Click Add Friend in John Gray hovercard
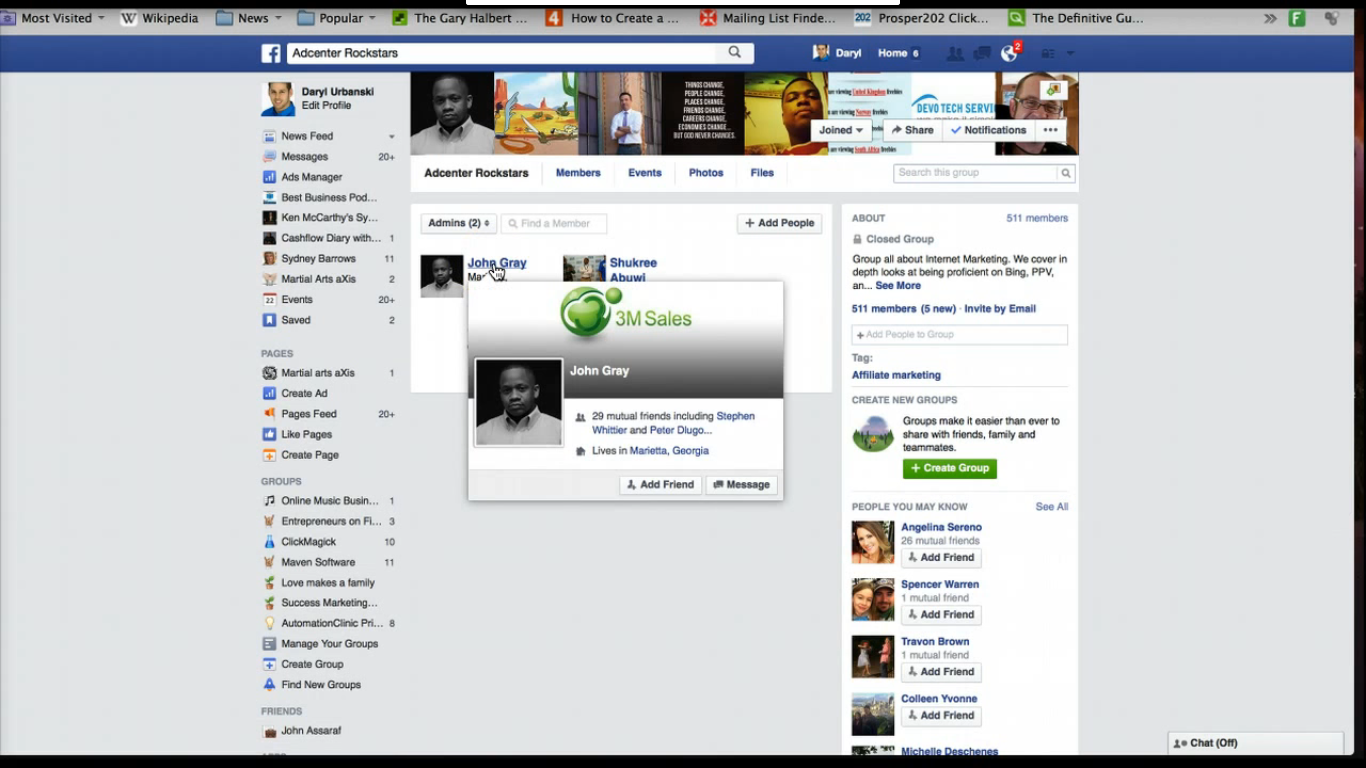The height and width of the screenshot is (768, 1366). 660,485
